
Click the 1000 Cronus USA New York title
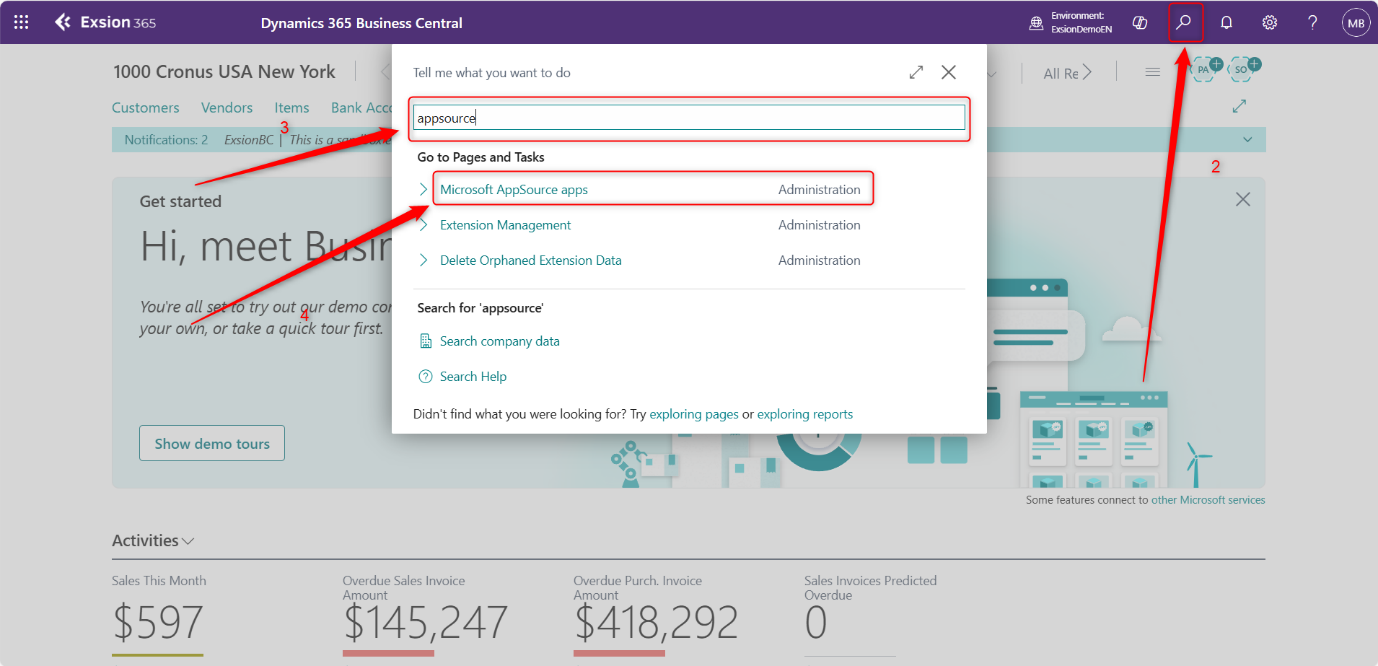(x=224, y=72)
